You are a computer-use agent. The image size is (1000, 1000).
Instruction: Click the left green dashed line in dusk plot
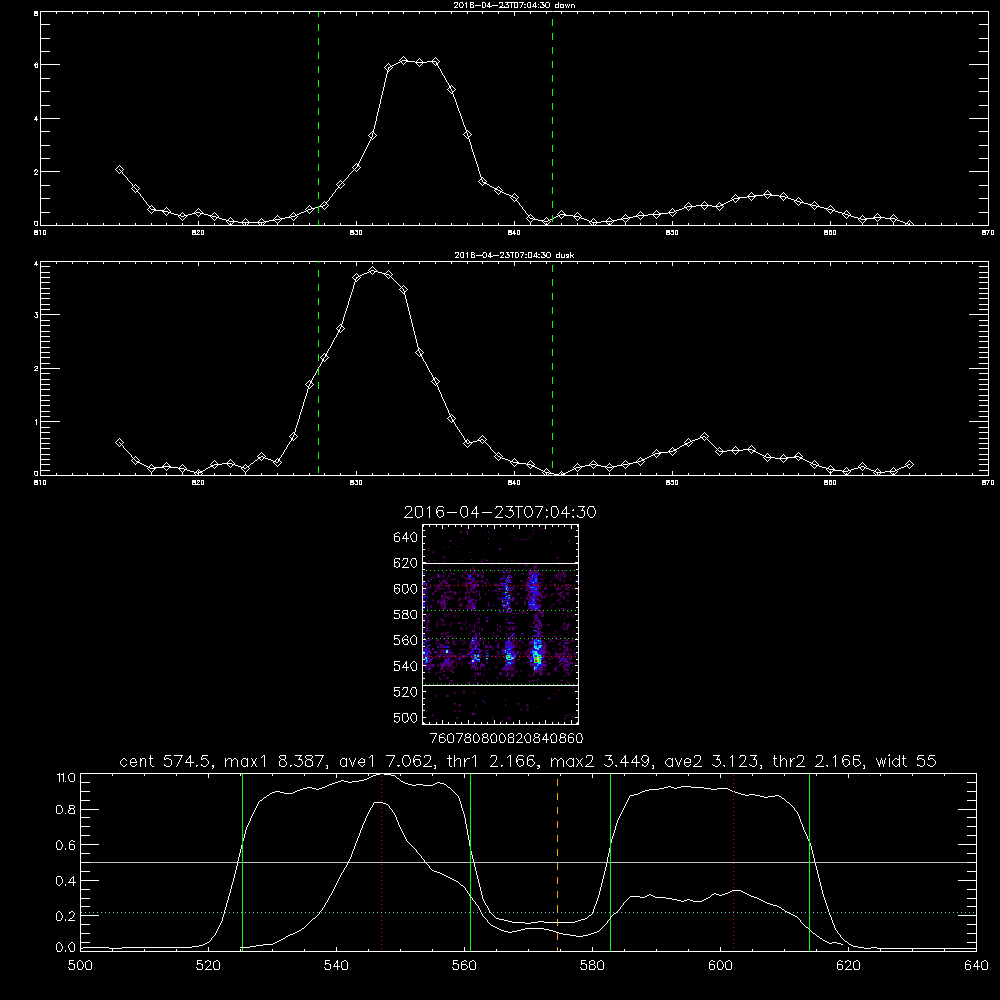pos(318,369)
